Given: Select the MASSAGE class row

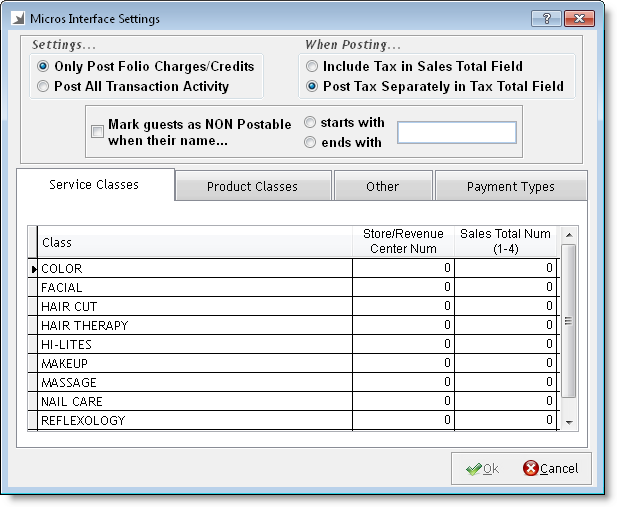Looking at the screenshot, I should tap(195, 383).
